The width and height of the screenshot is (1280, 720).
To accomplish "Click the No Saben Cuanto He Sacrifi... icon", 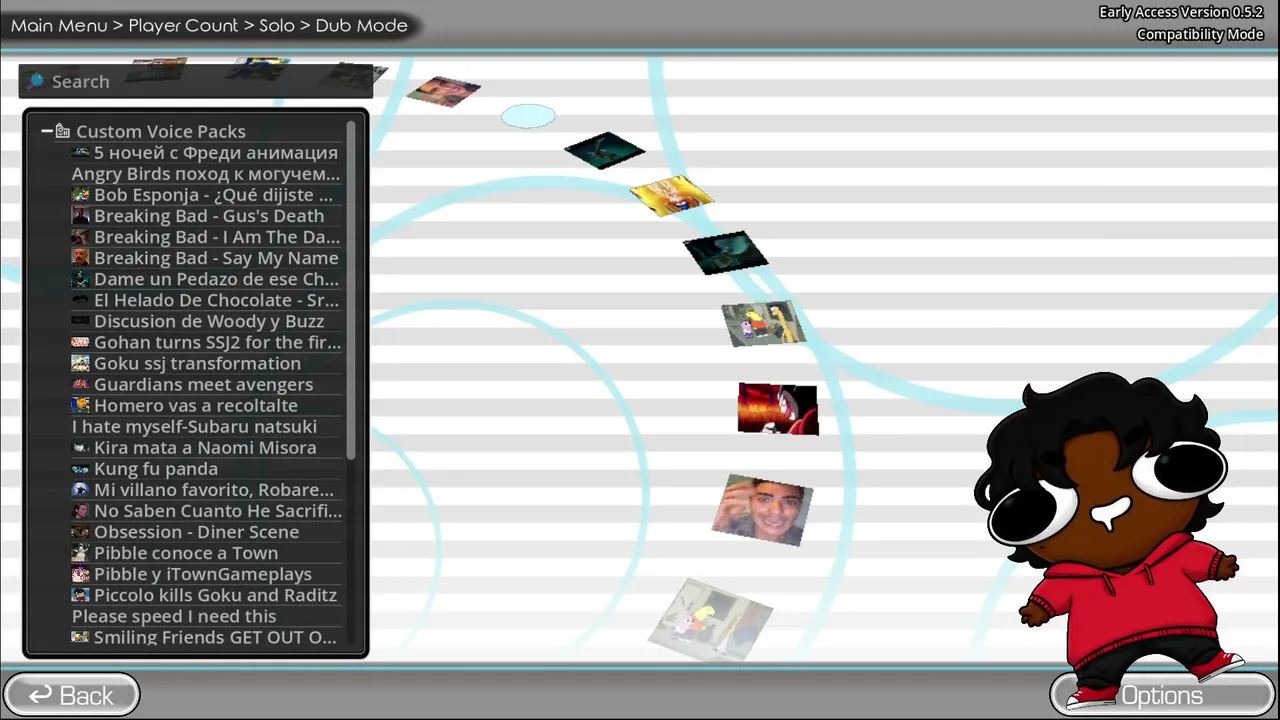I will 81,511.
